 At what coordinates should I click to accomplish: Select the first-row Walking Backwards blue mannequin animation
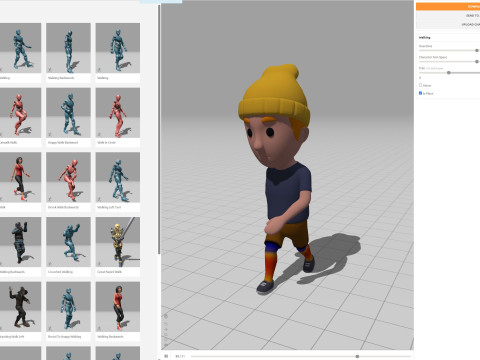click(68, 52)
